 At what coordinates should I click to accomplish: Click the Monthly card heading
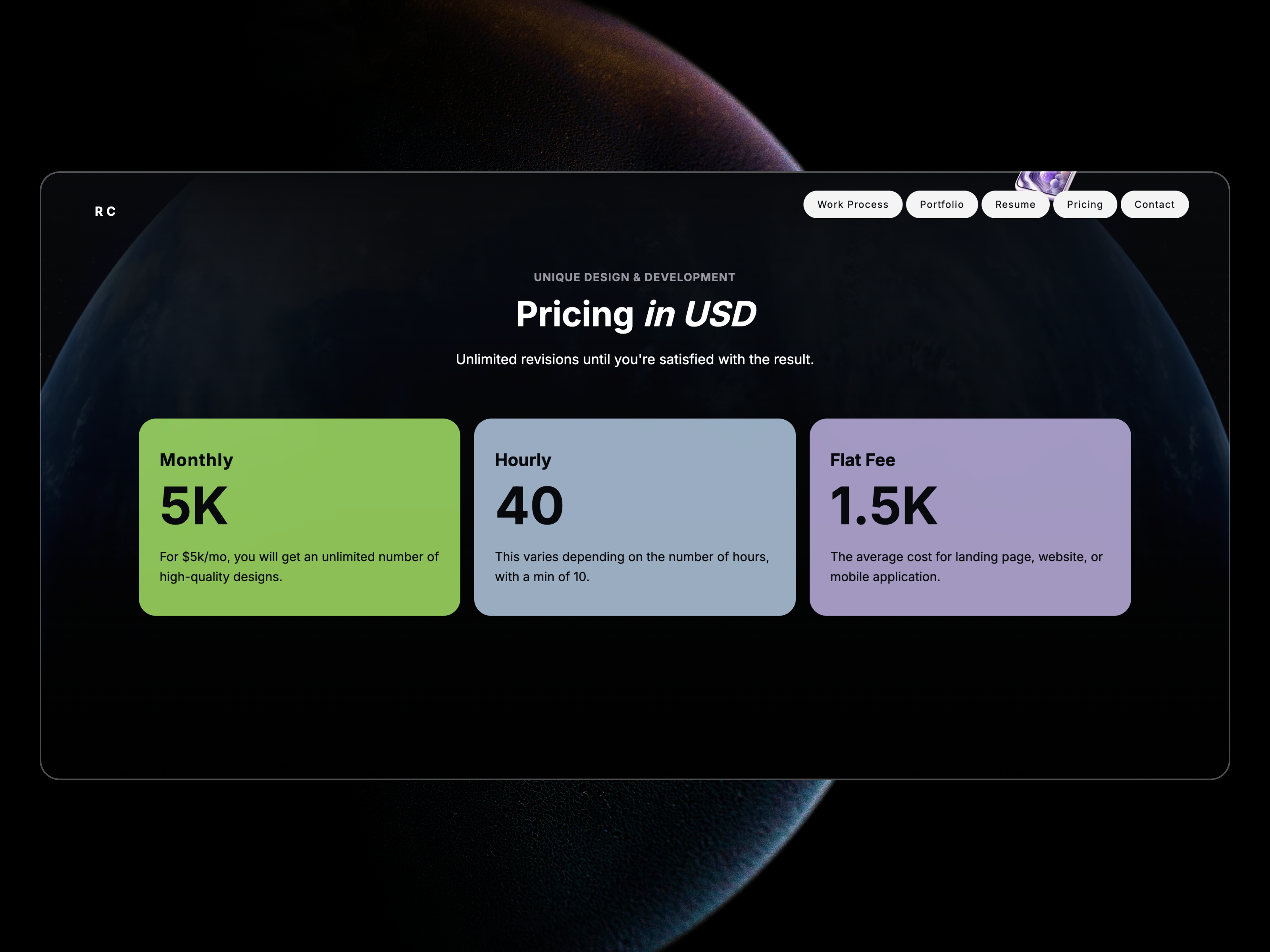196,460
